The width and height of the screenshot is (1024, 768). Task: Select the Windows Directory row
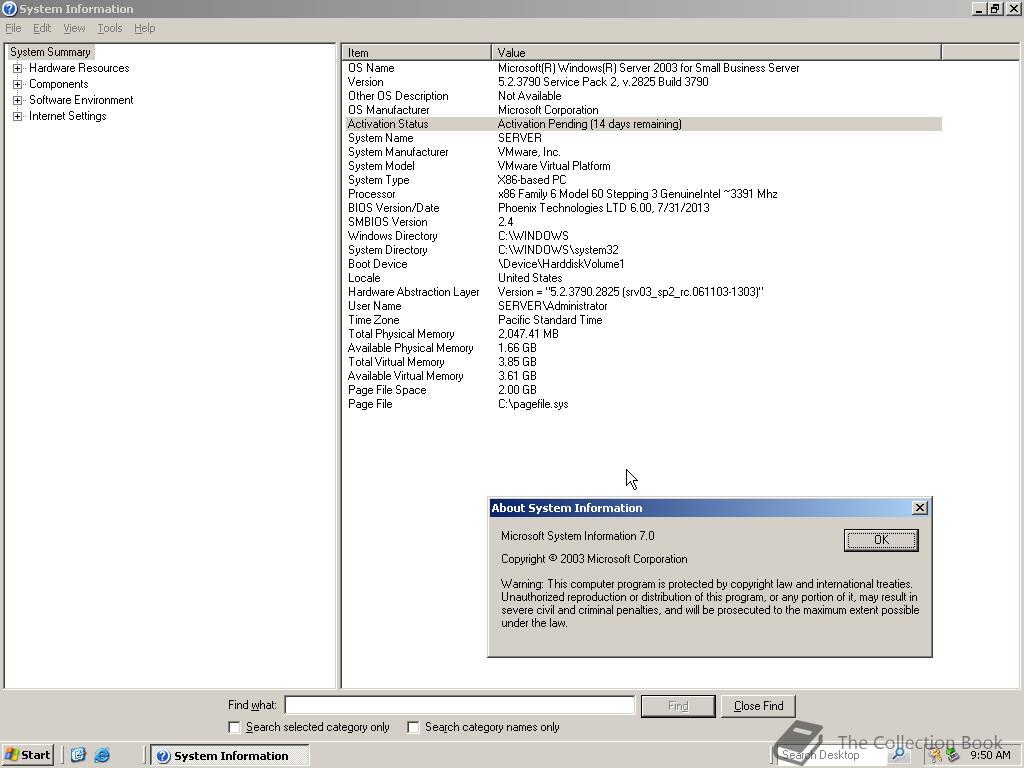pyautogui.click(x=643, y=236)
